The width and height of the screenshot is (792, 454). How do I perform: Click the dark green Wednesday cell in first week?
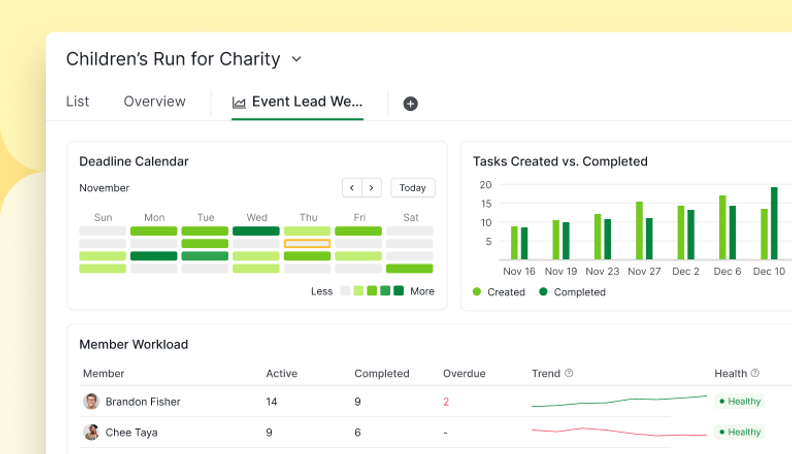coord(256,231)
